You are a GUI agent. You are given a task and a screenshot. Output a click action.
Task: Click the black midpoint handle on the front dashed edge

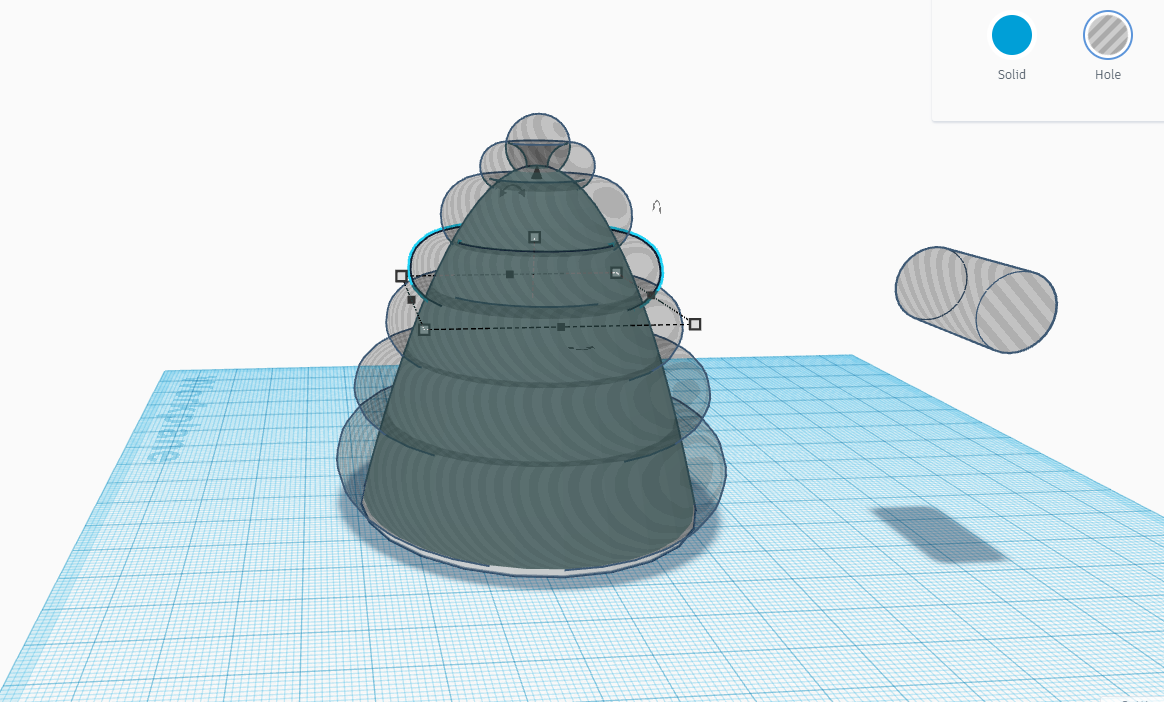[560, 327]
